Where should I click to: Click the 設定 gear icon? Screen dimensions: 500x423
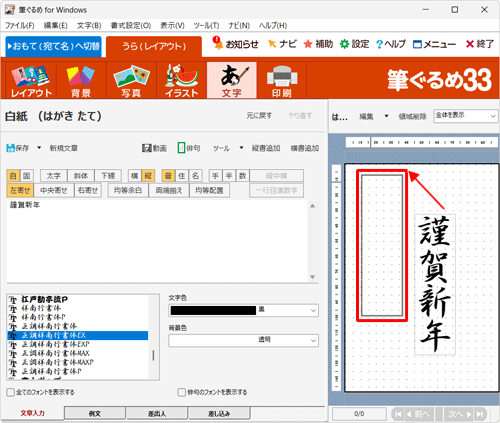tap(344, 44)
